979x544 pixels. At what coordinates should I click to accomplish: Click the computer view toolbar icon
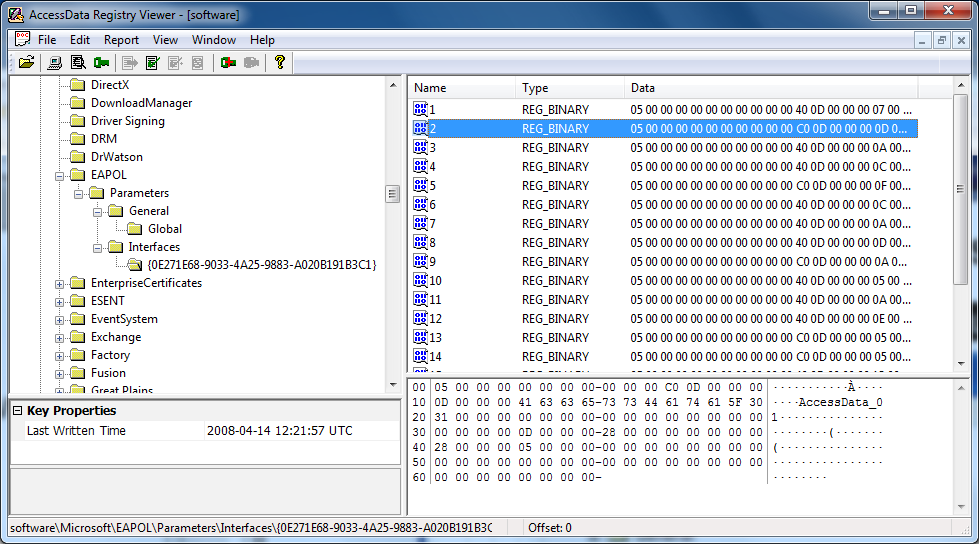point(55,62)
